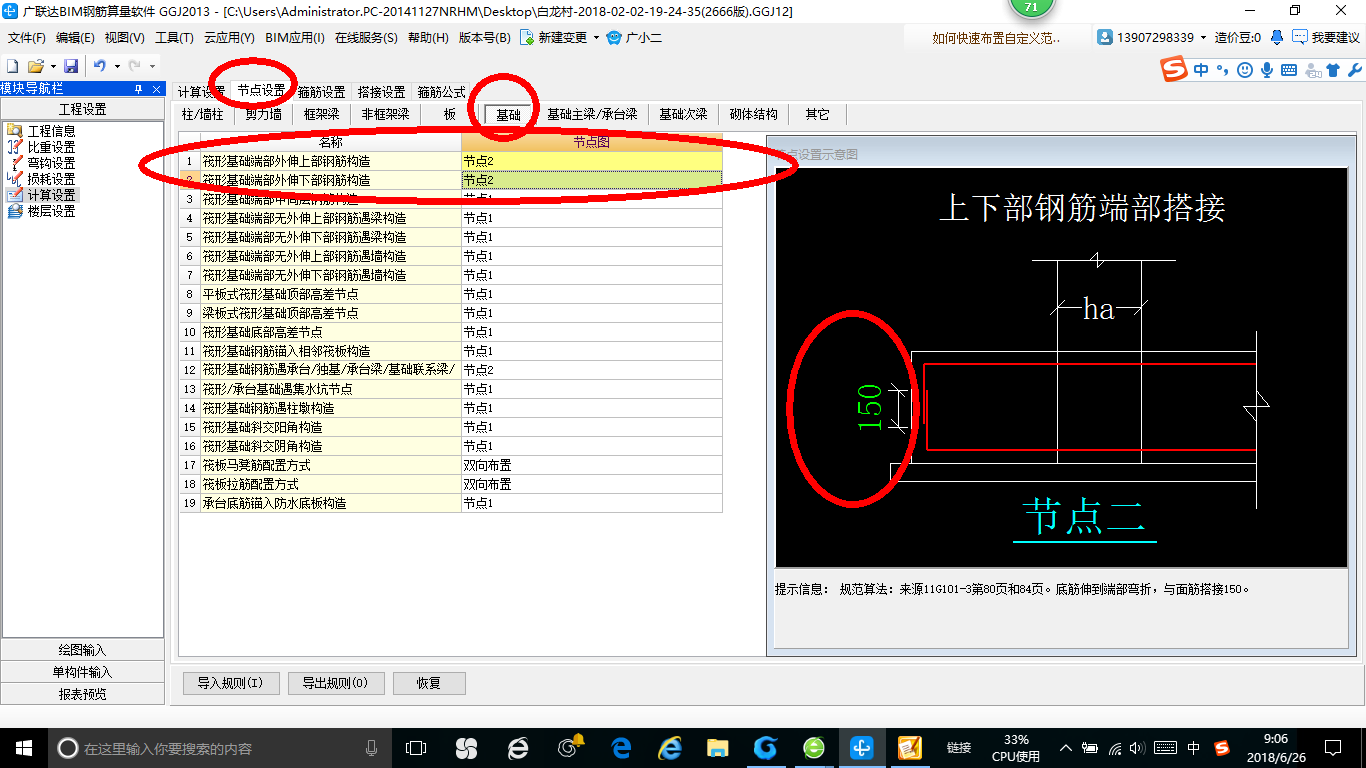Open Microsoft Edge from taskbar
1366x768 pixels.
(x=620, y=748)
